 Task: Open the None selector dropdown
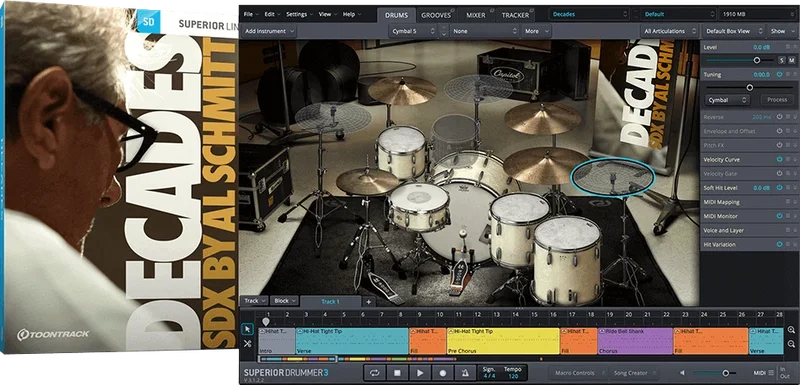(484, 31)
